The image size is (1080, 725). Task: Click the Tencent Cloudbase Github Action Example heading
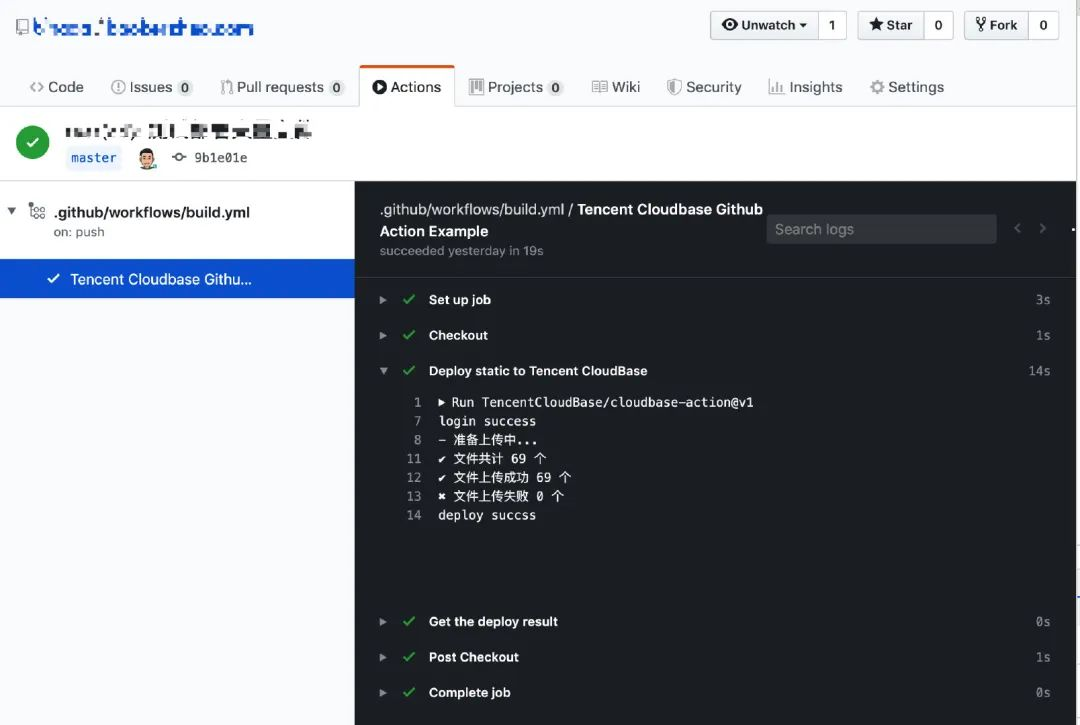click(x=571, y=220)
